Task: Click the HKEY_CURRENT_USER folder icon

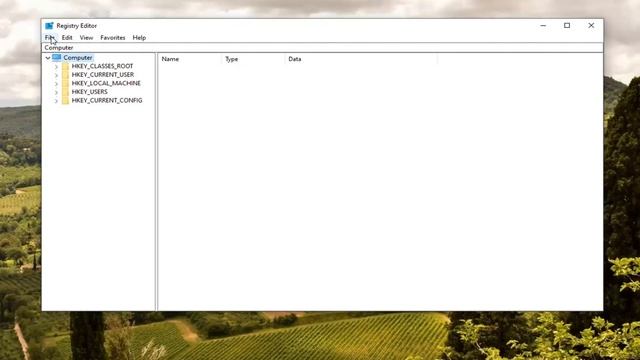Action: coord(65,75)
